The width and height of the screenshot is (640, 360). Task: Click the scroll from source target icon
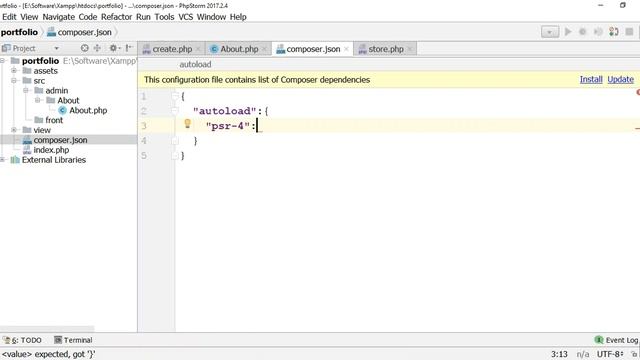click(84, 48)
